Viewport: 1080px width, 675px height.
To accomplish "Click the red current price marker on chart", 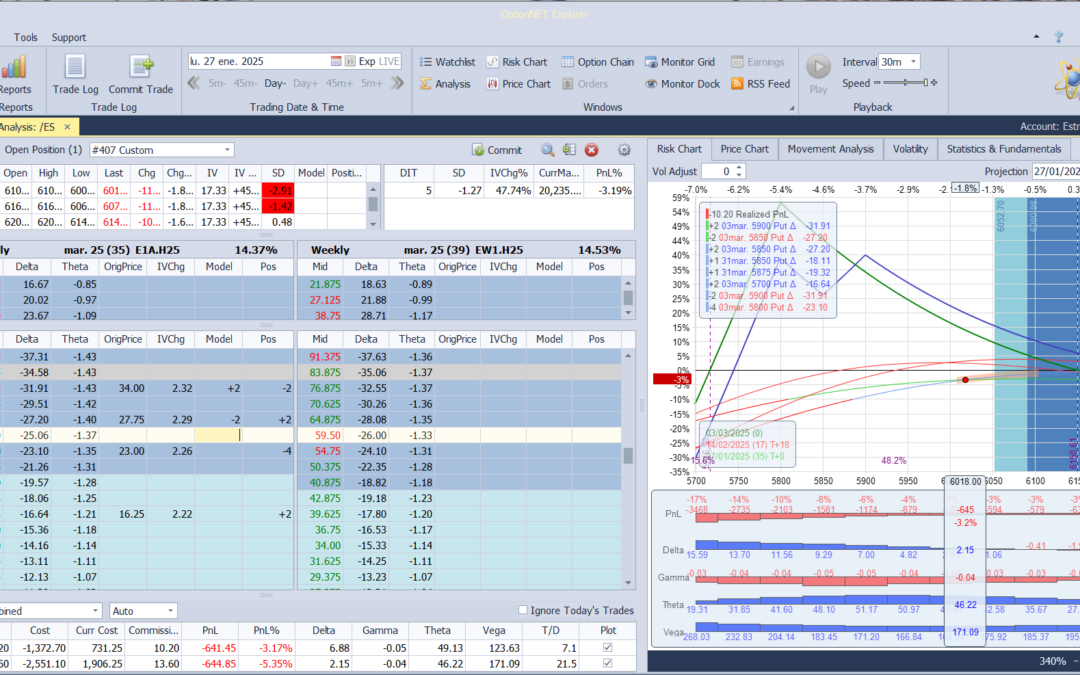I will click(x=965, y=380).
